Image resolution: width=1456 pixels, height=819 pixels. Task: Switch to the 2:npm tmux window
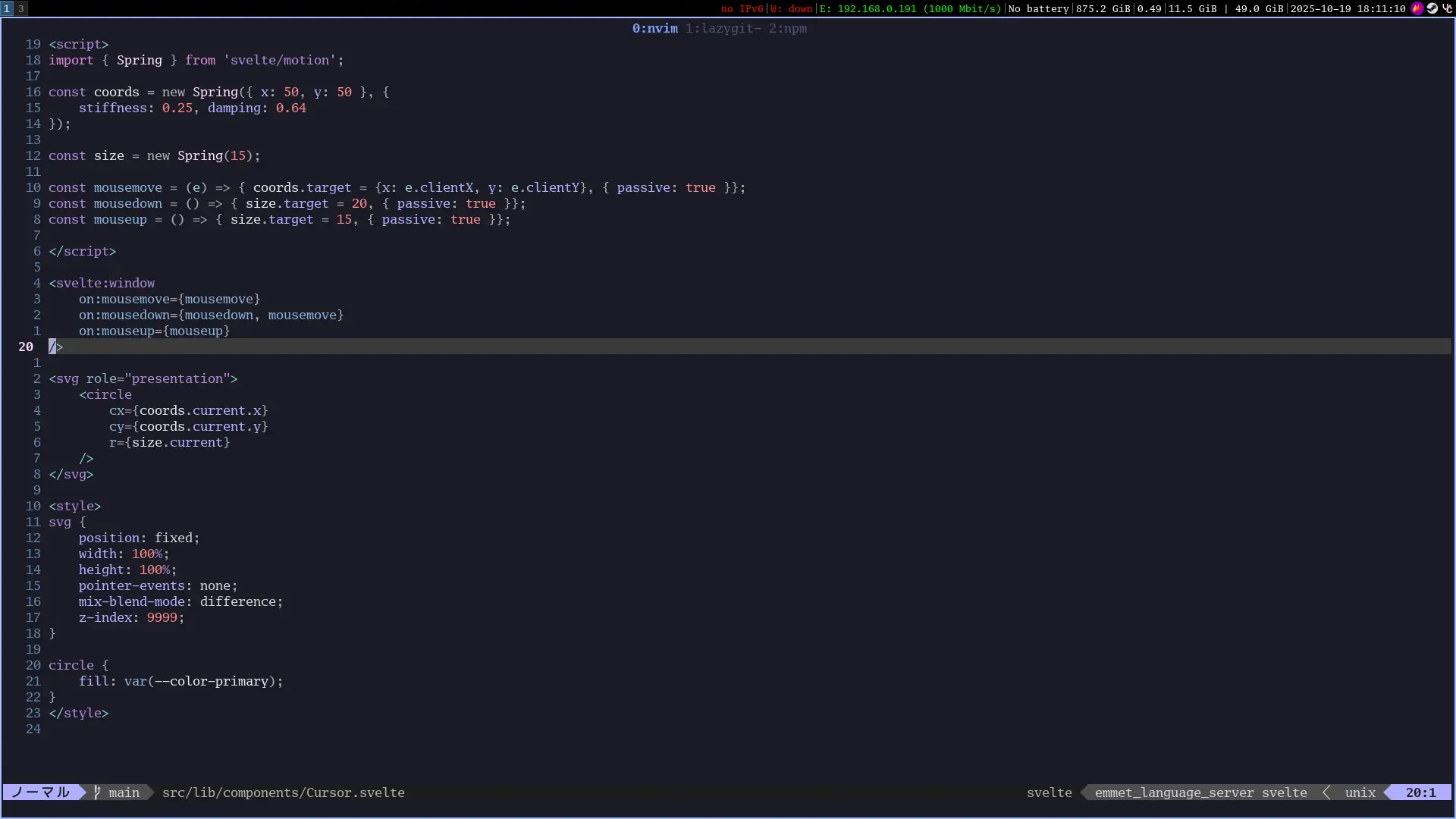pyautogui.click(x=788, y=28)
